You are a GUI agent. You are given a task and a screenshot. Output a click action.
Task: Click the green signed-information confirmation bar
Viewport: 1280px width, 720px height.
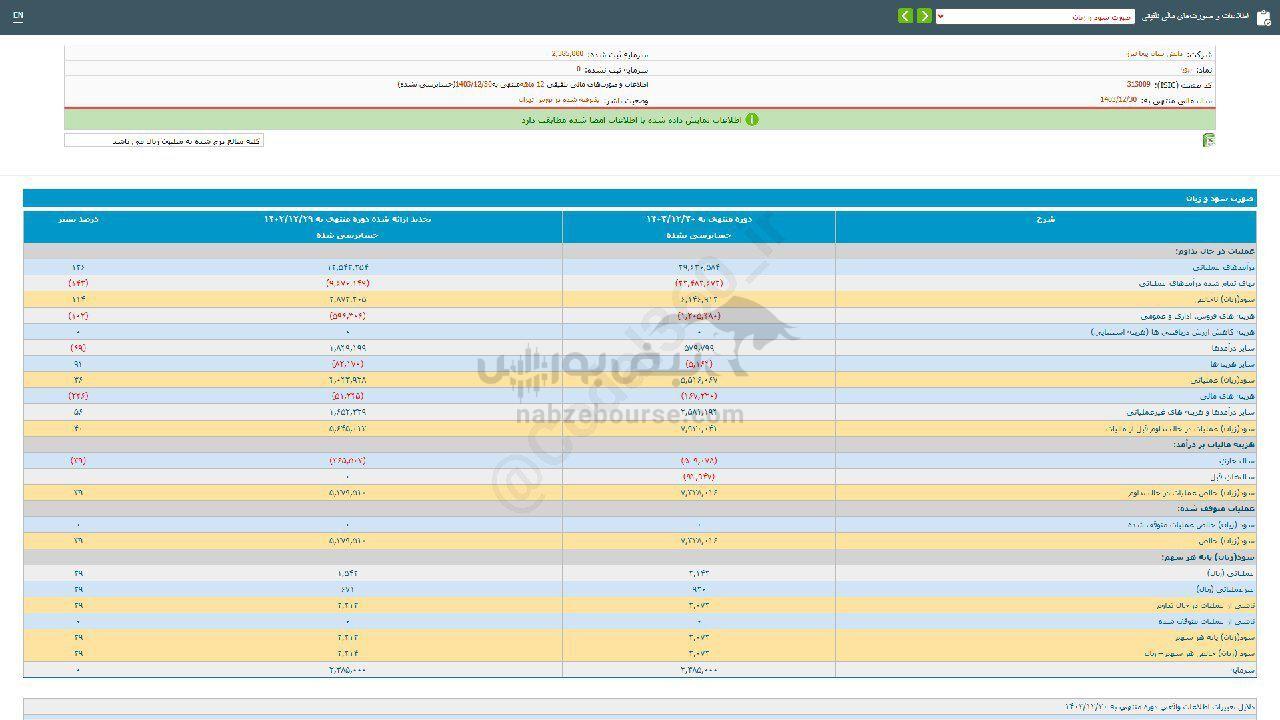click(x=640, y=119)
